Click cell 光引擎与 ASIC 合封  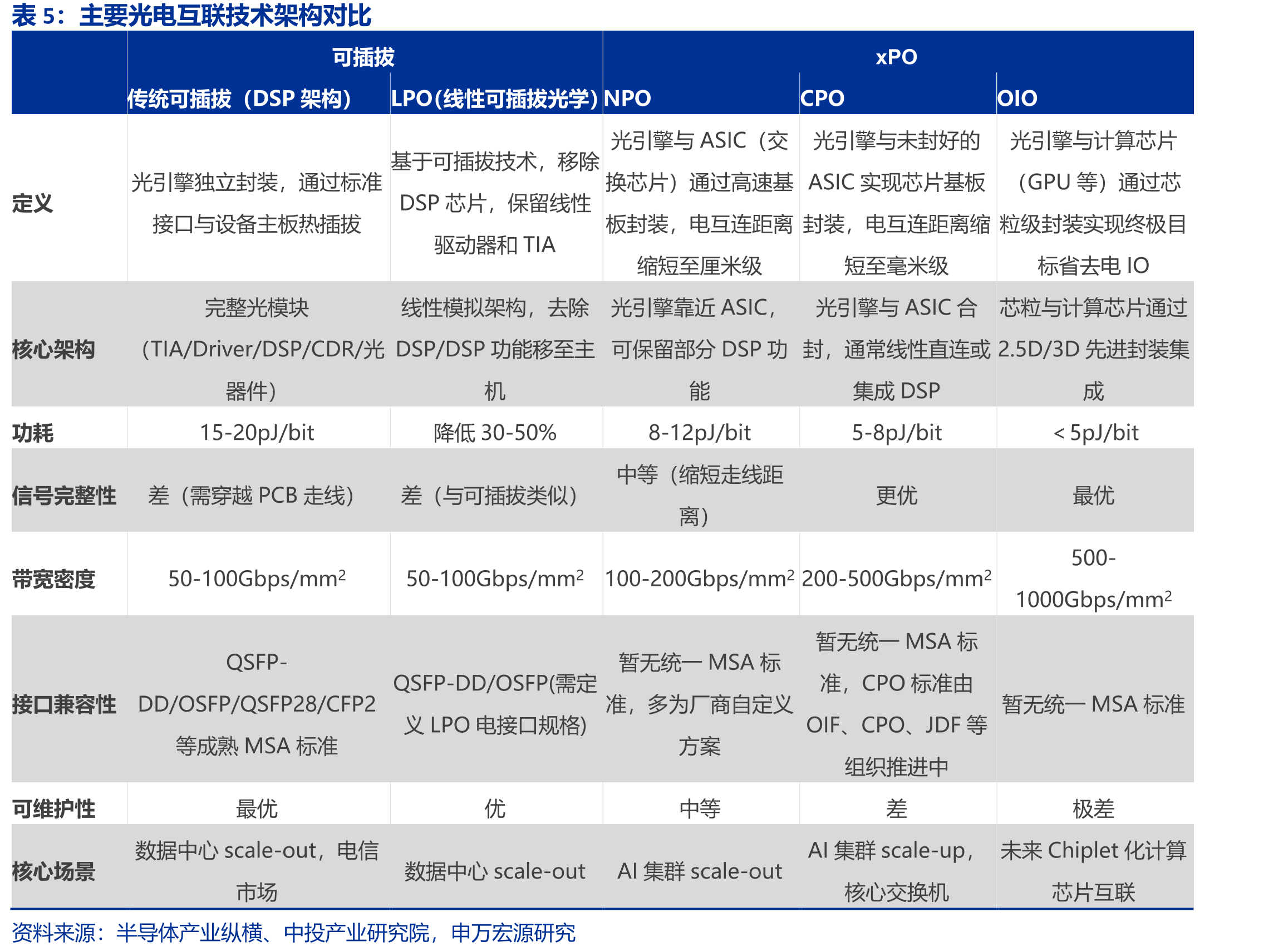[896, 350]
